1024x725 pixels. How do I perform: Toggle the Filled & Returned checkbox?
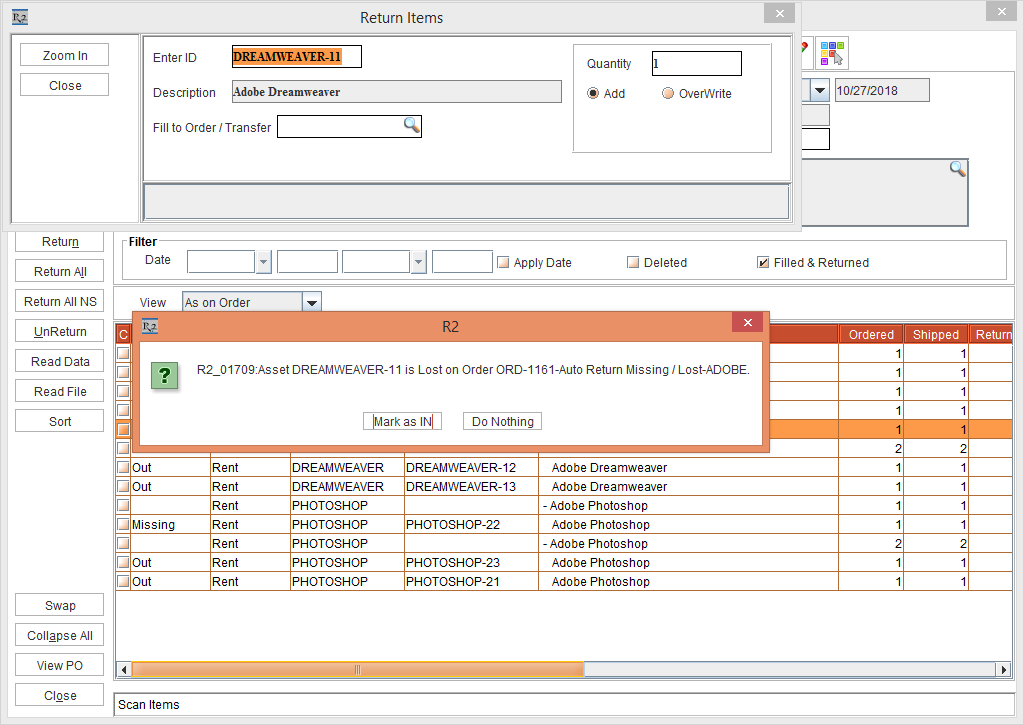[764, 263]
